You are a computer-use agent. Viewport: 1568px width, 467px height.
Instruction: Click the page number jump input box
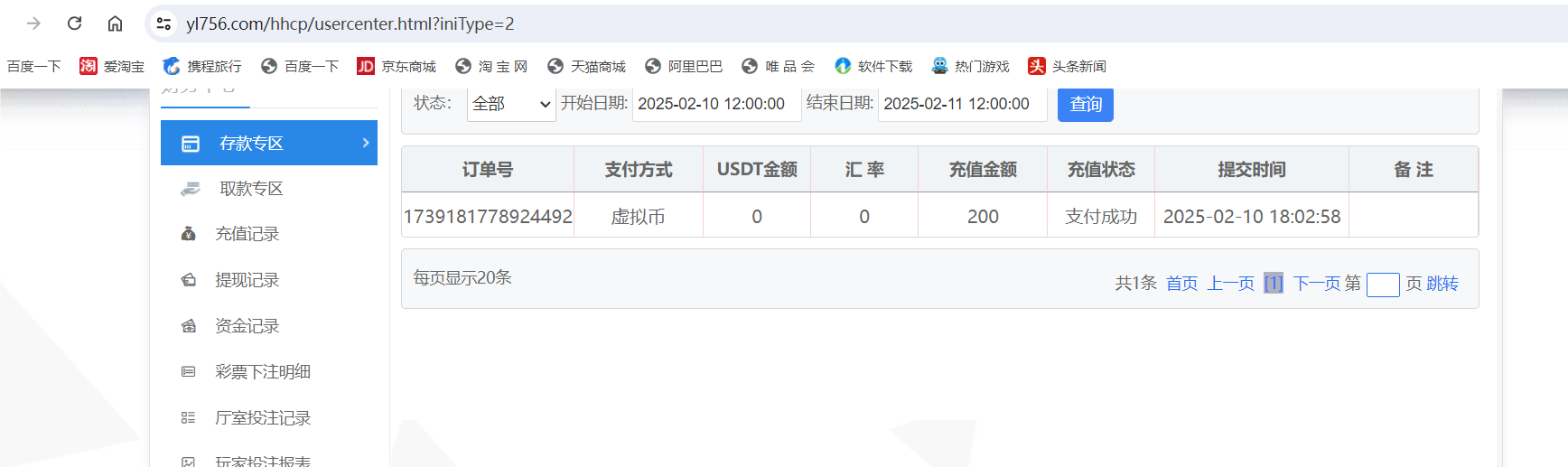click(1383, 285)
